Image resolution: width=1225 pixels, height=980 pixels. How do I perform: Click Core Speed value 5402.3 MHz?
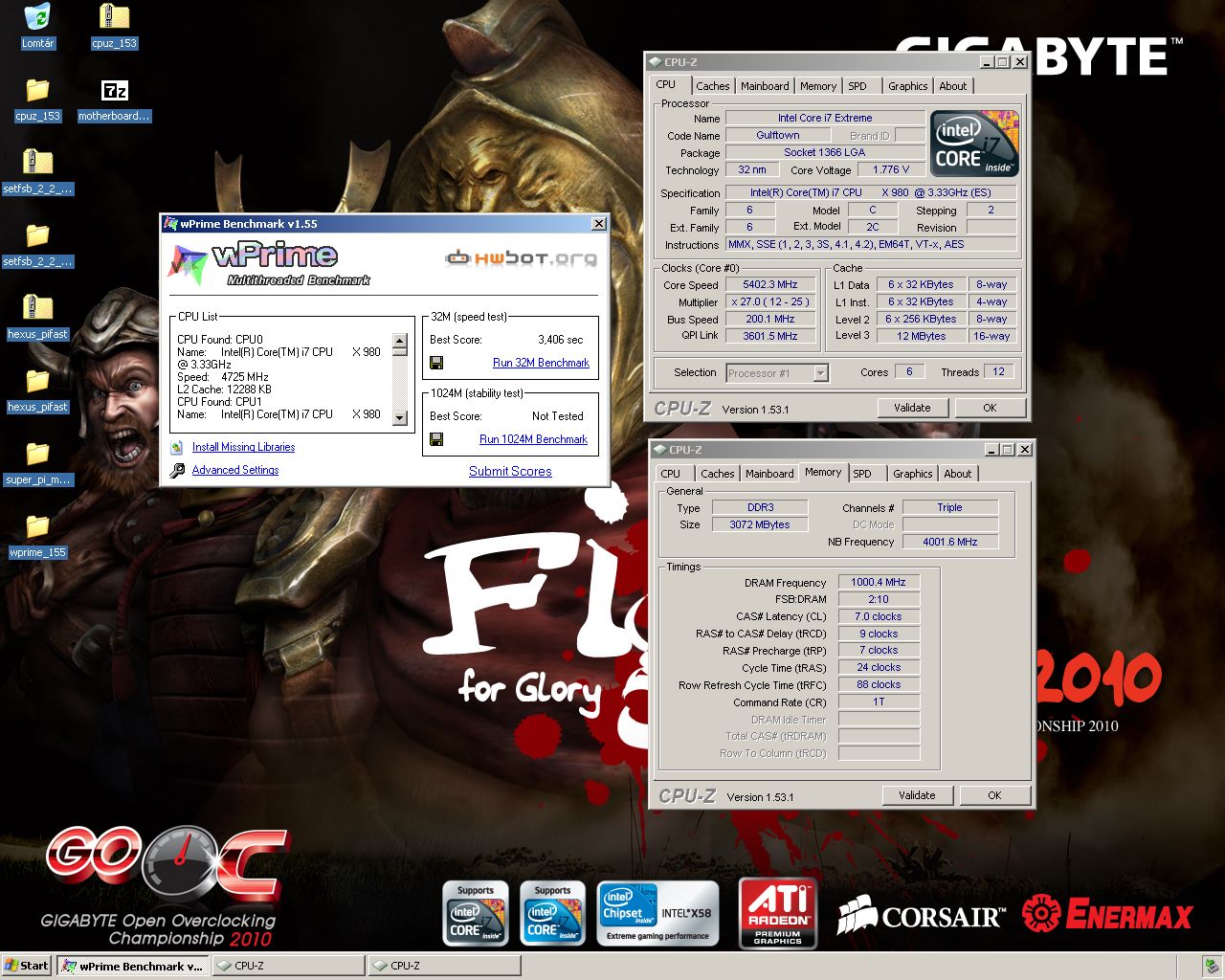770,284
